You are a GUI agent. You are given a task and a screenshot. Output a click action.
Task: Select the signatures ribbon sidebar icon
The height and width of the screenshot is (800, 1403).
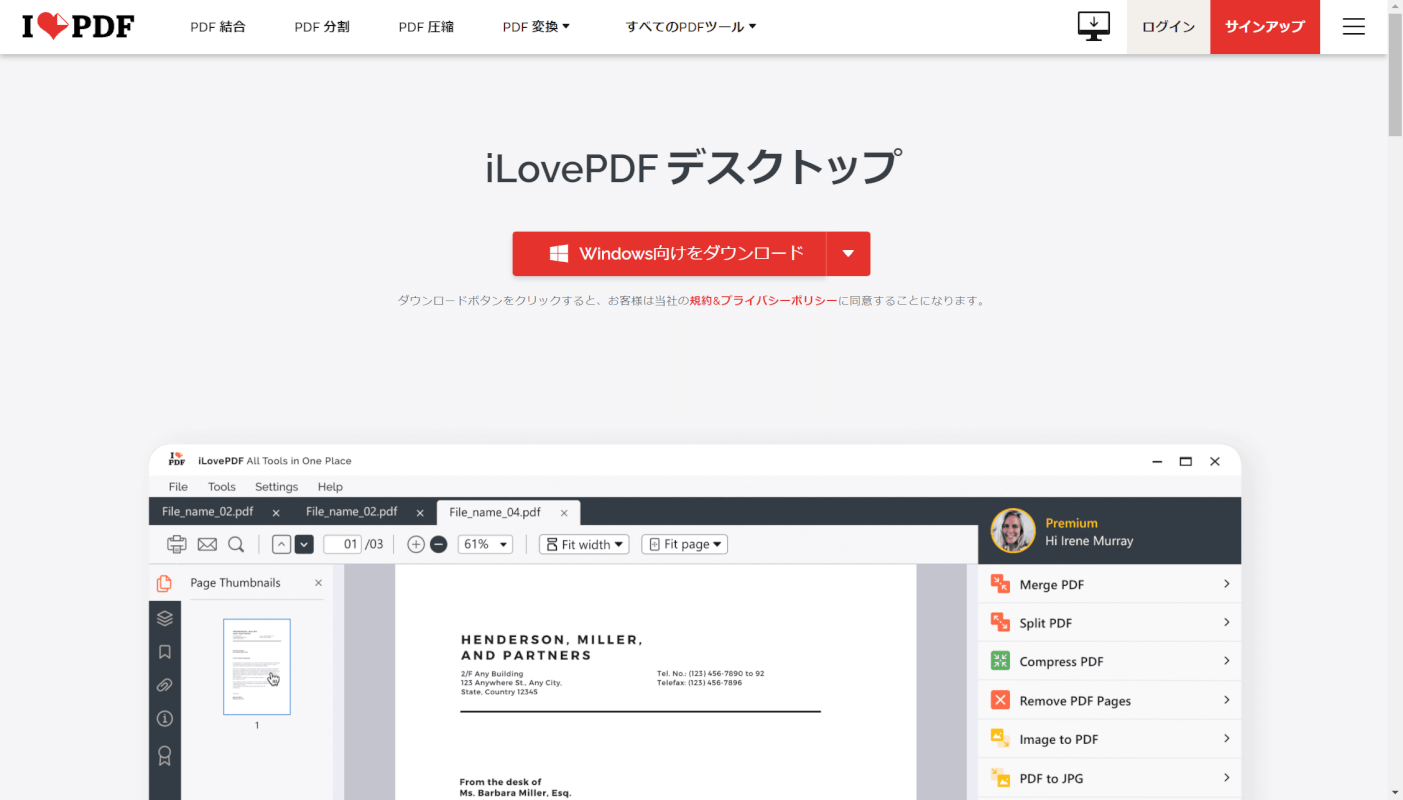click(x=165, y=756)
